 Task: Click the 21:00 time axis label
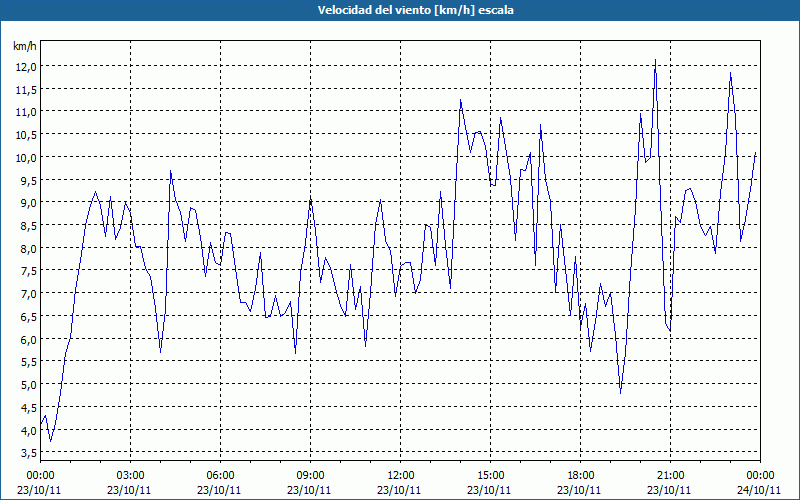(670, 476)
